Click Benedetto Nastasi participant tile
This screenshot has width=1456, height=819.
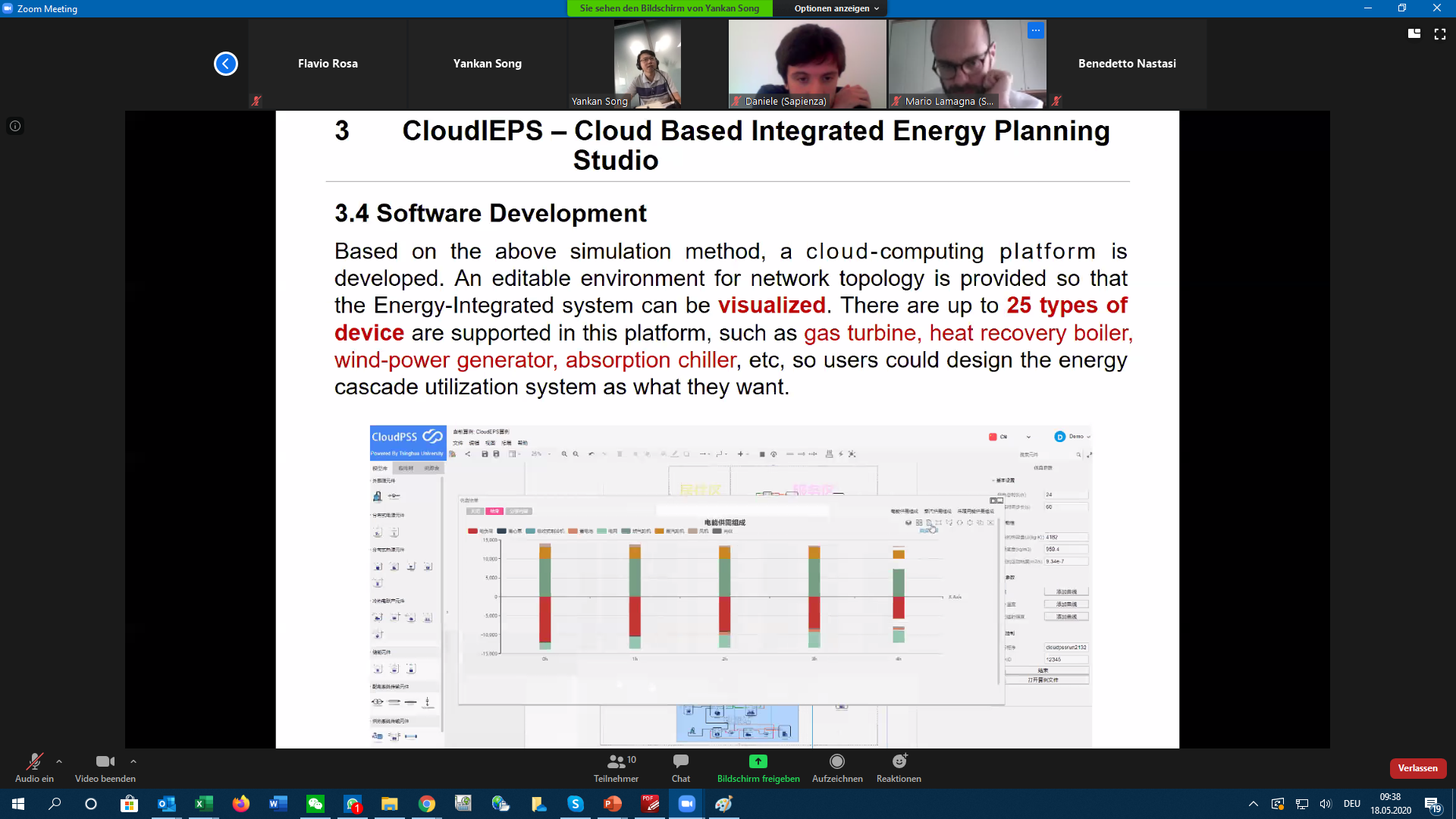(x=1126, y=64)
